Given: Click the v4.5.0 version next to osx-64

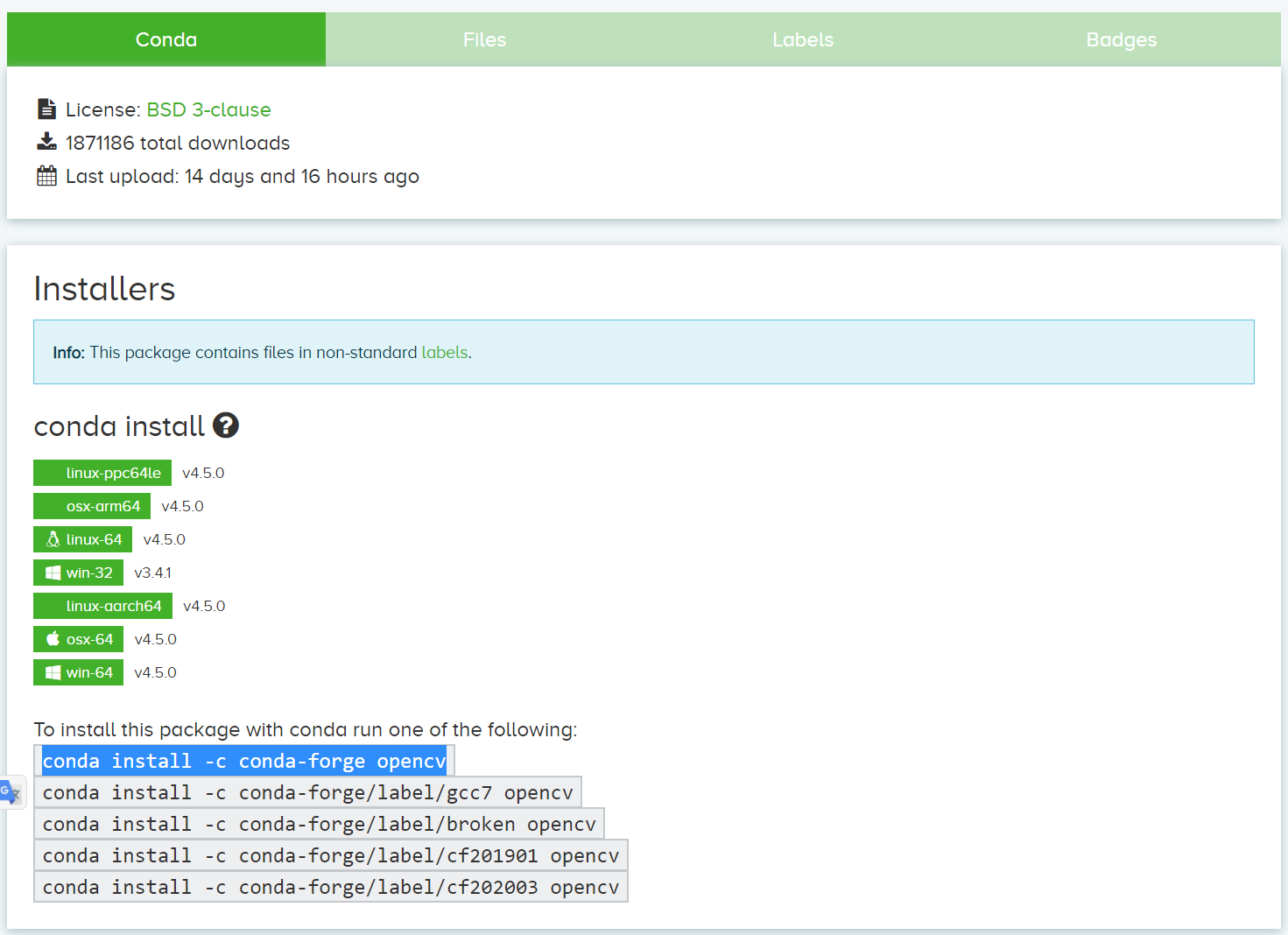Looking at the screenshot, I should 156,639.
